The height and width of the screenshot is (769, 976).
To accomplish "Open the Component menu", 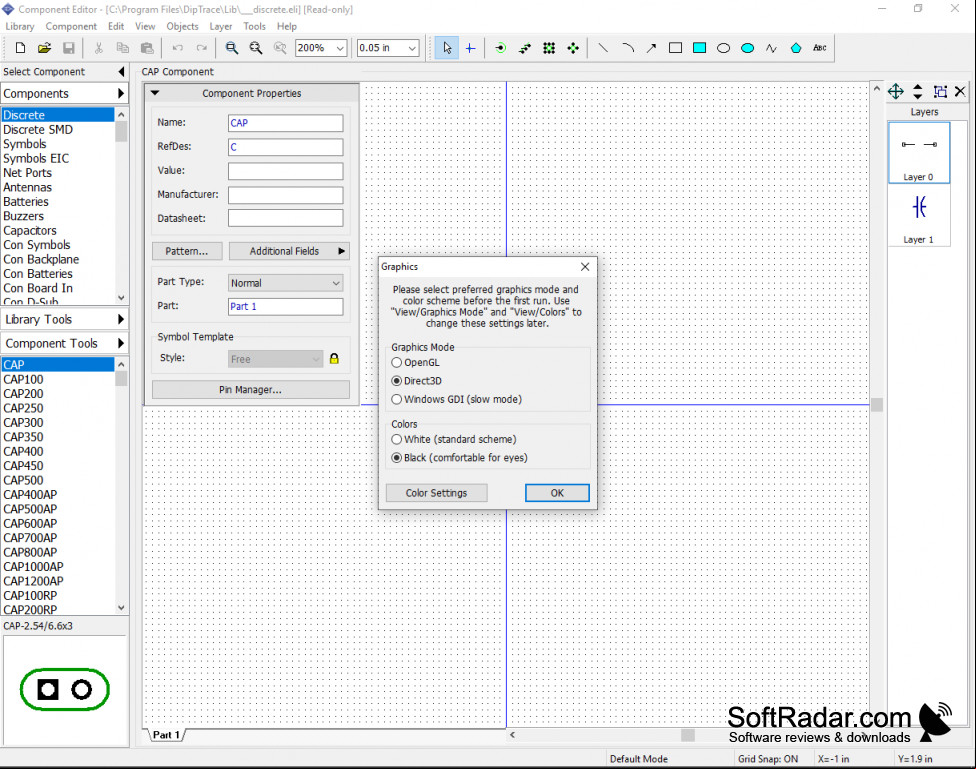I will [x=71, y=26].
